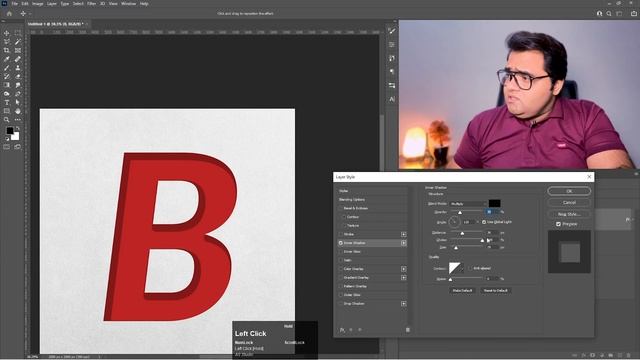The width and height of the screenshot is (640, 360).
Task: Click the Home icon in options bar
Action: (9, 13)
